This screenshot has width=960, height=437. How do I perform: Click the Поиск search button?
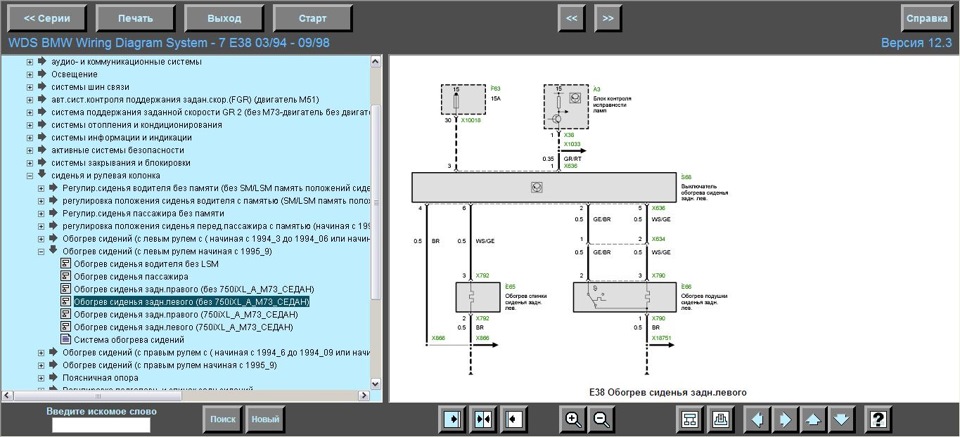[223, 419]
